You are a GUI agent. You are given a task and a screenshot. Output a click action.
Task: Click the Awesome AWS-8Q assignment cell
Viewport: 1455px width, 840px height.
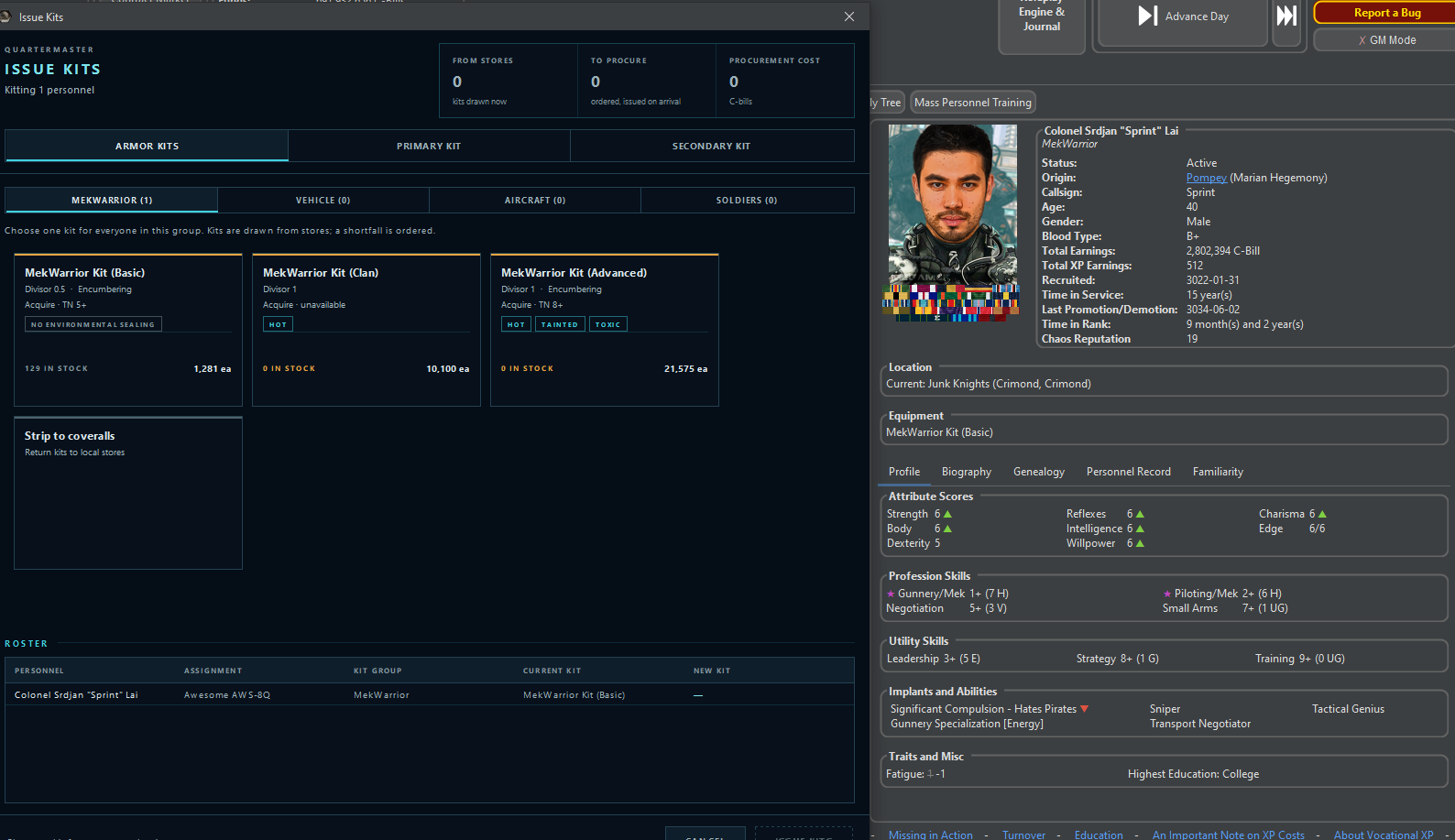pyautogui.click(x=227, y=695)
